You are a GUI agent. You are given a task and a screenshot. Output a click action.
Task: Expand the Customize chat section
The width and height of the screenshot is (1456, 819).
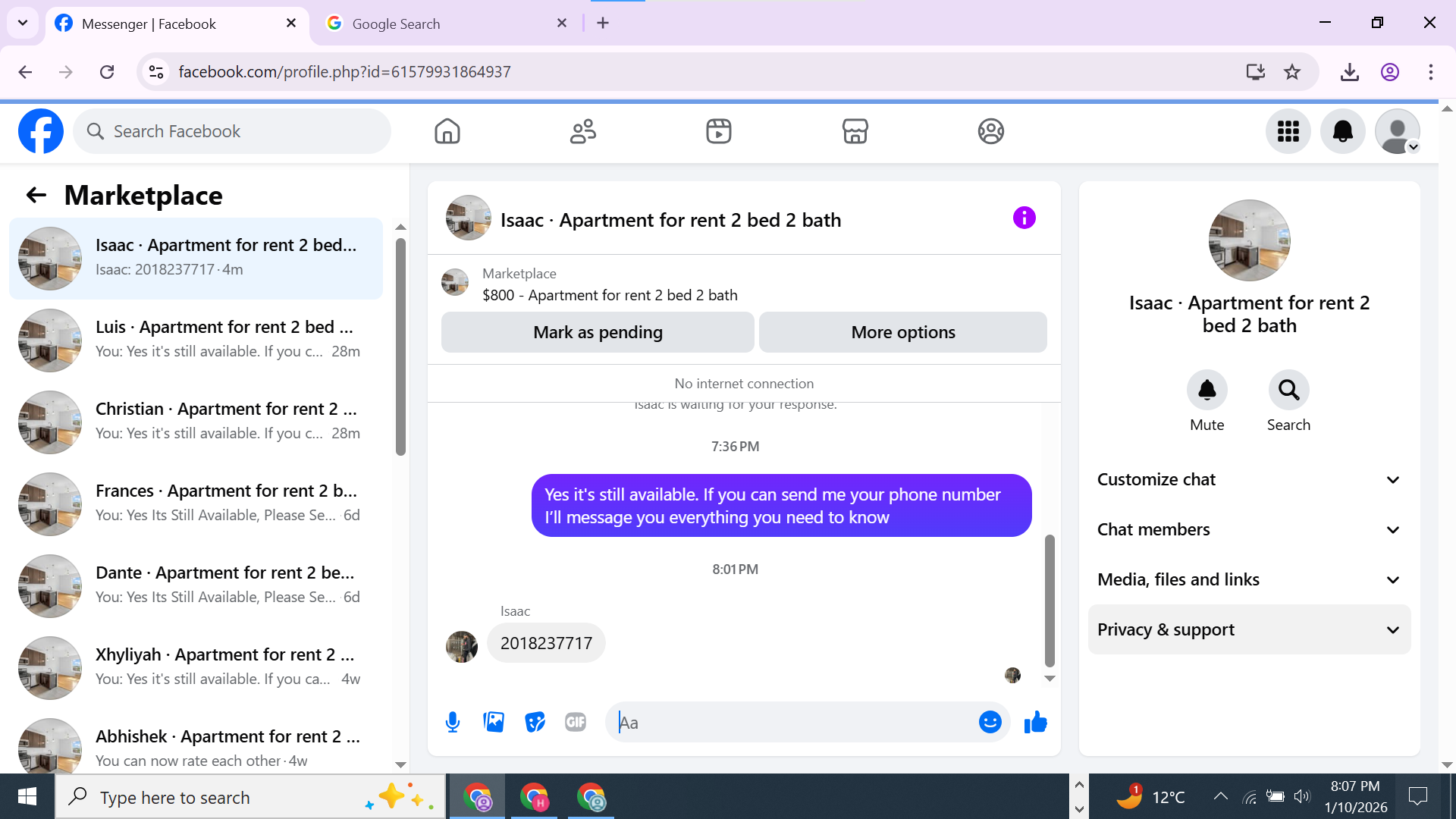[x=1249, y=479]
